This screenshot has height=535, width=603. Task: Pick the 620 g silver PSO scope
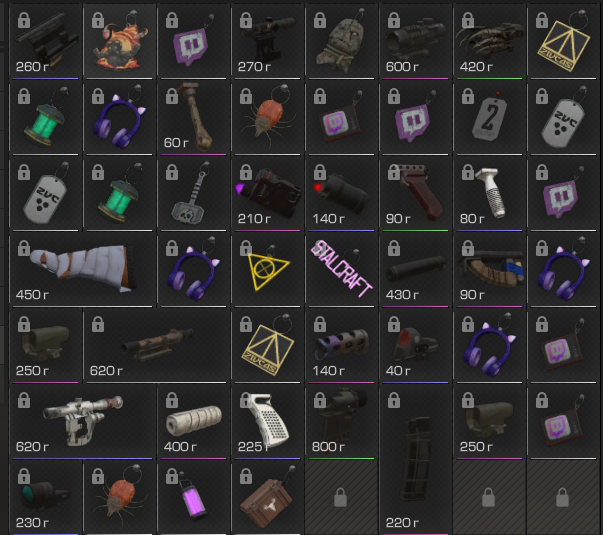pyautogui.click(x=83, y=422)
